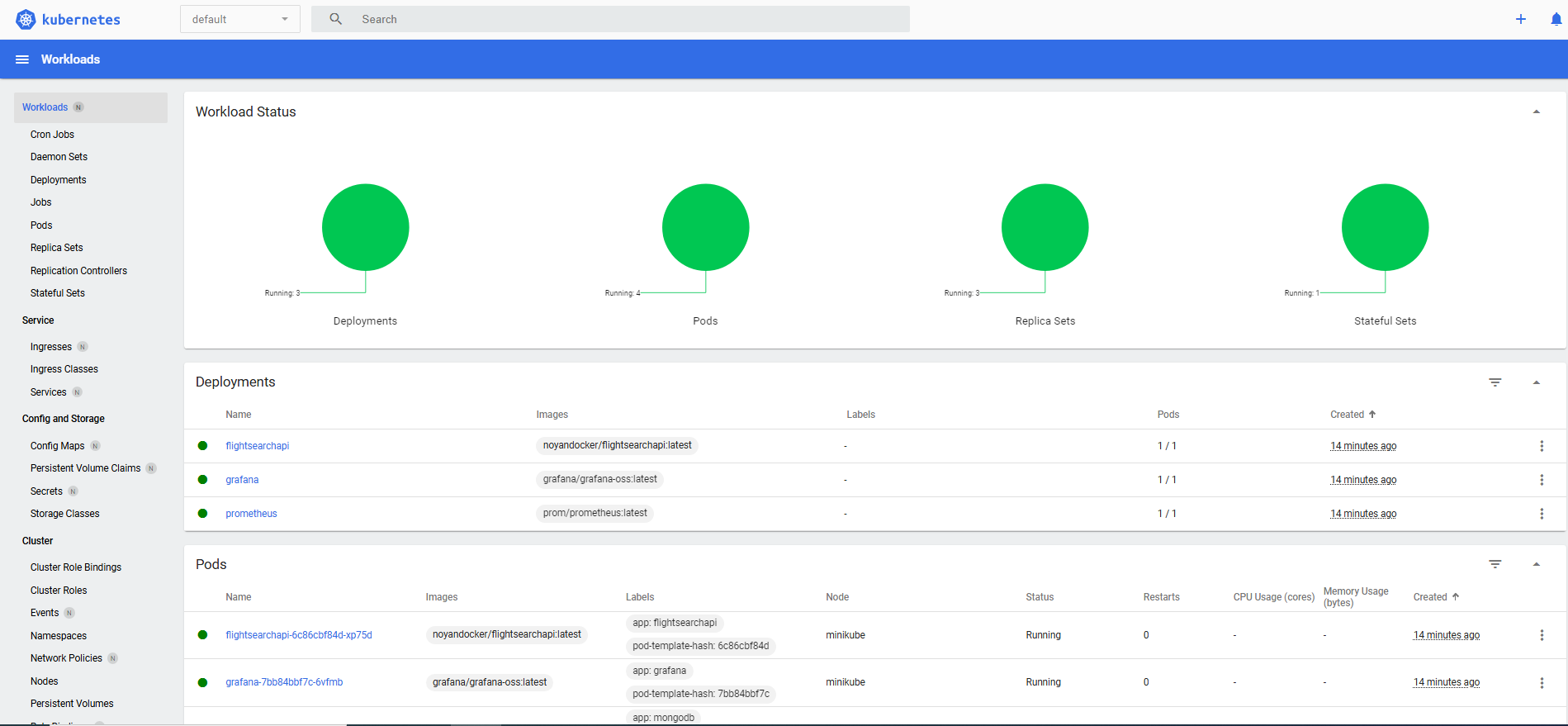Collapse the Pods card
The height and width of the screenshot is (726, 1568).
[1537, 564]
